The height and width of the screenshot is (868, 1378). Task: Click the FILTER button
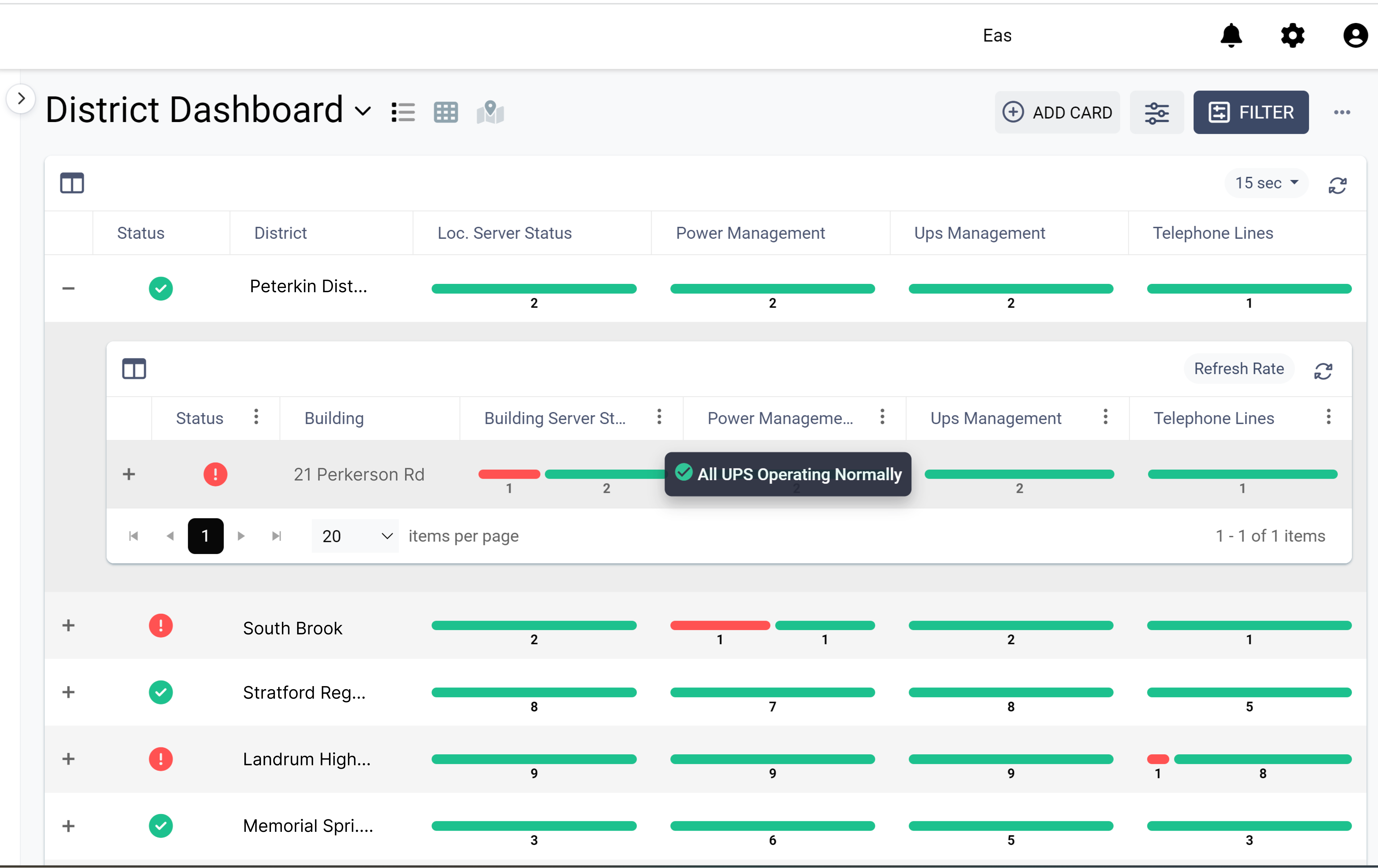tap(1251, 112)
